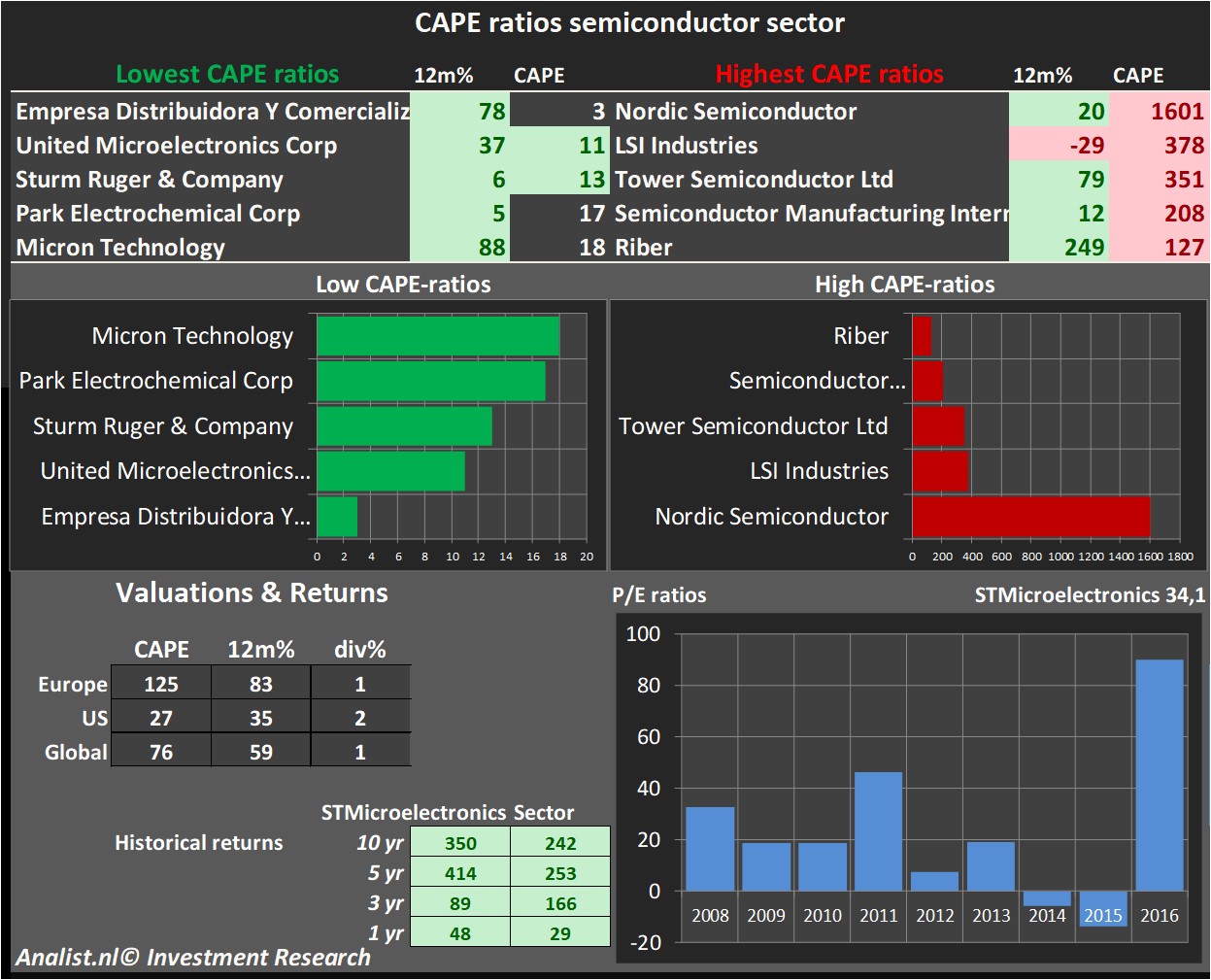The width and height of the screenshot is (1211, 980).
Task: Click the Valuations & Returns title
Action: coord(252,592)
